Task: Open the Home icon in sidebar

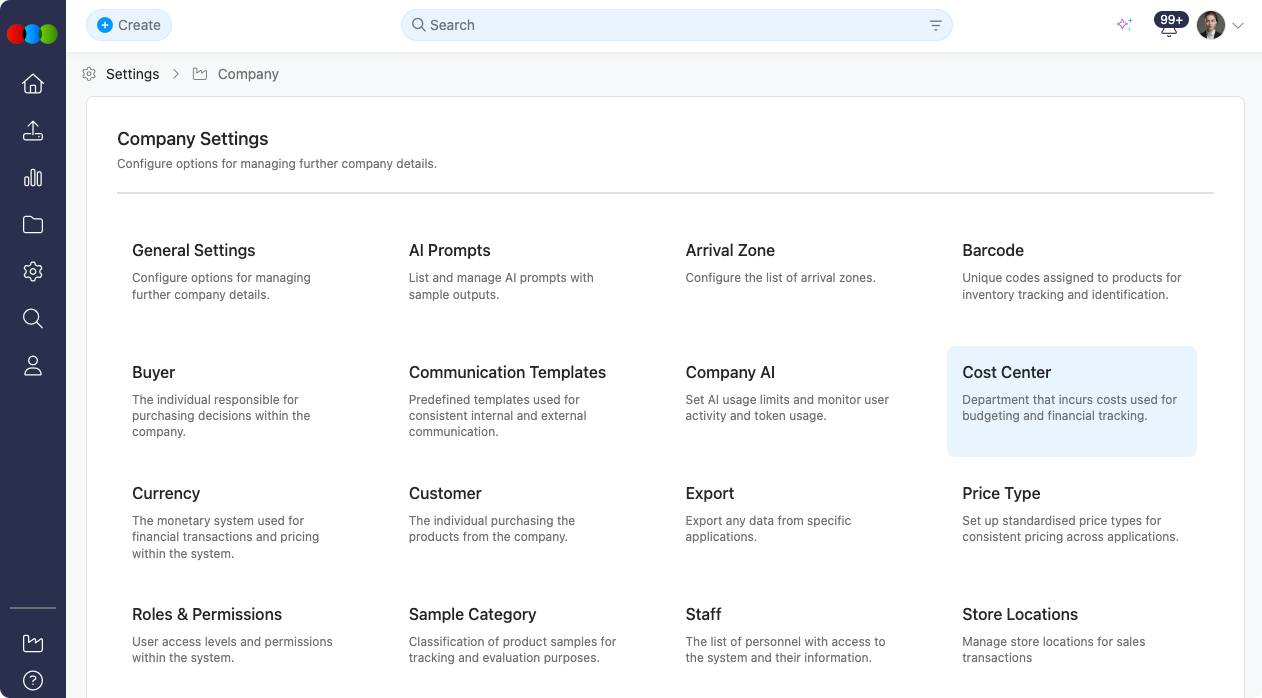Action: [x=33, y=84]
